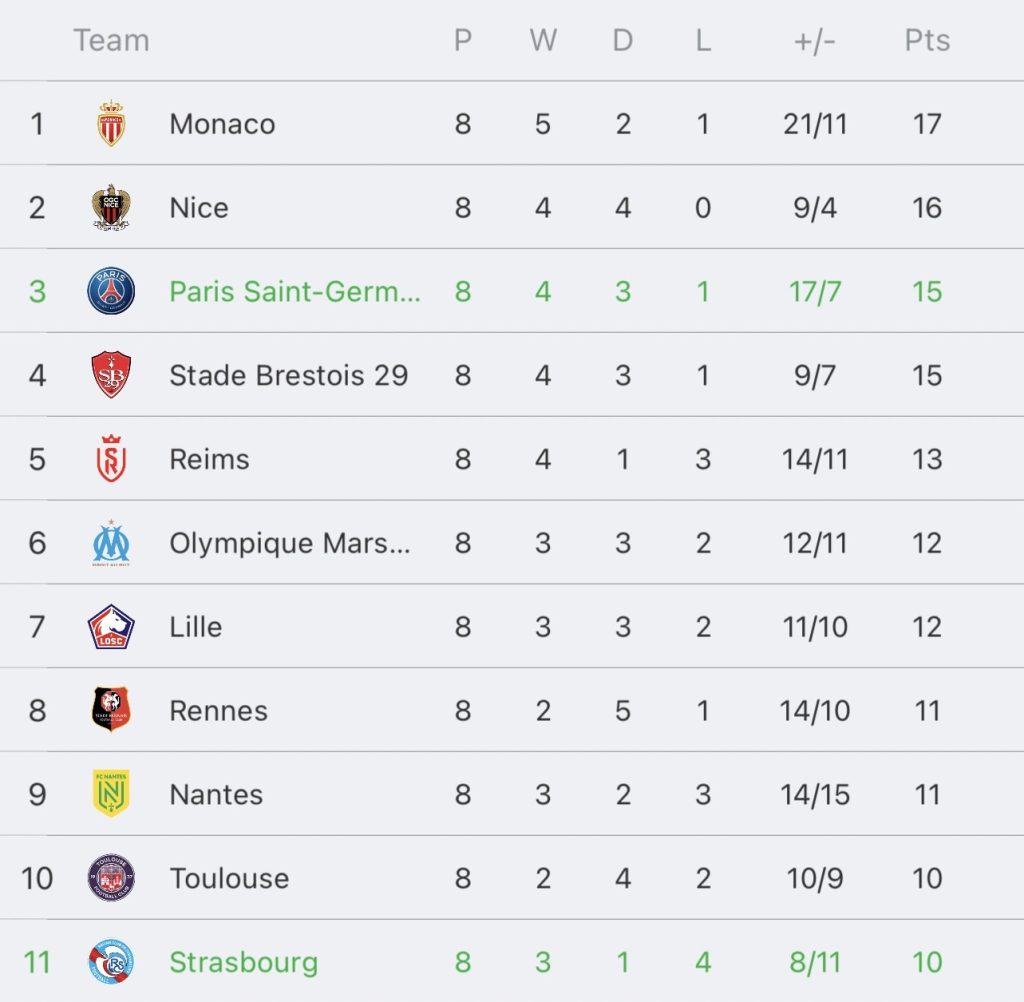Click the W wins column header
Viewport: 1024px width, 1002px height.
pyautogui.click(x=543, y=41)
